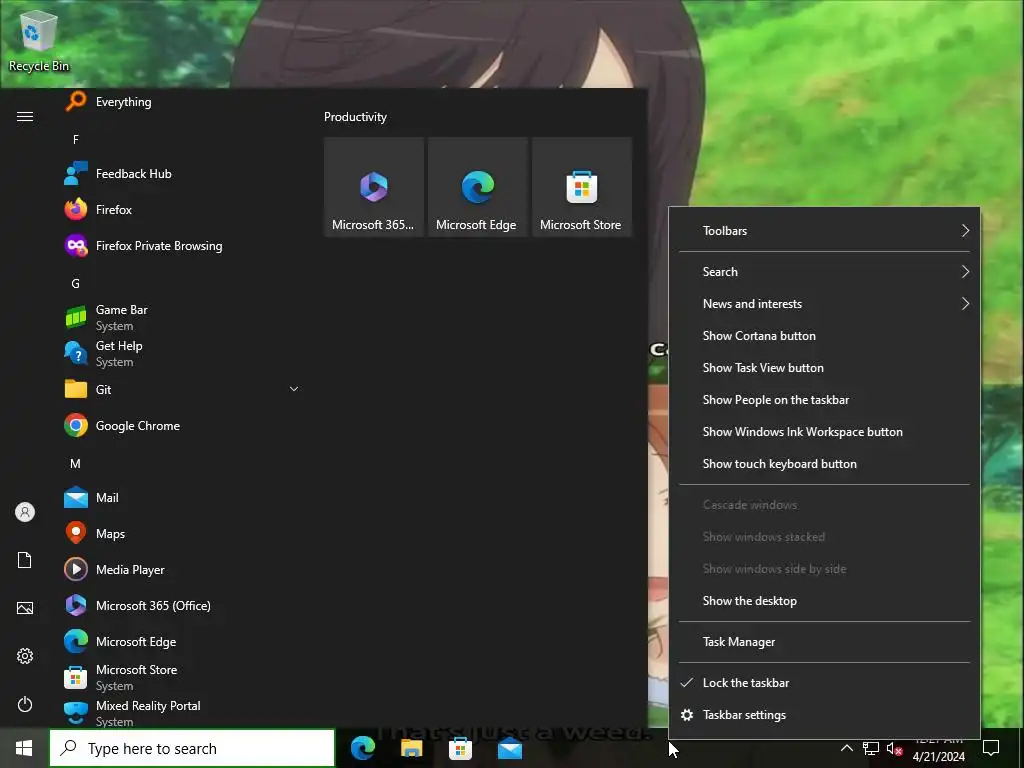This screenshot has width=1024, height=768.
Task: Click the Microsoft Store Productivity tile
Action: pos(582,187)
